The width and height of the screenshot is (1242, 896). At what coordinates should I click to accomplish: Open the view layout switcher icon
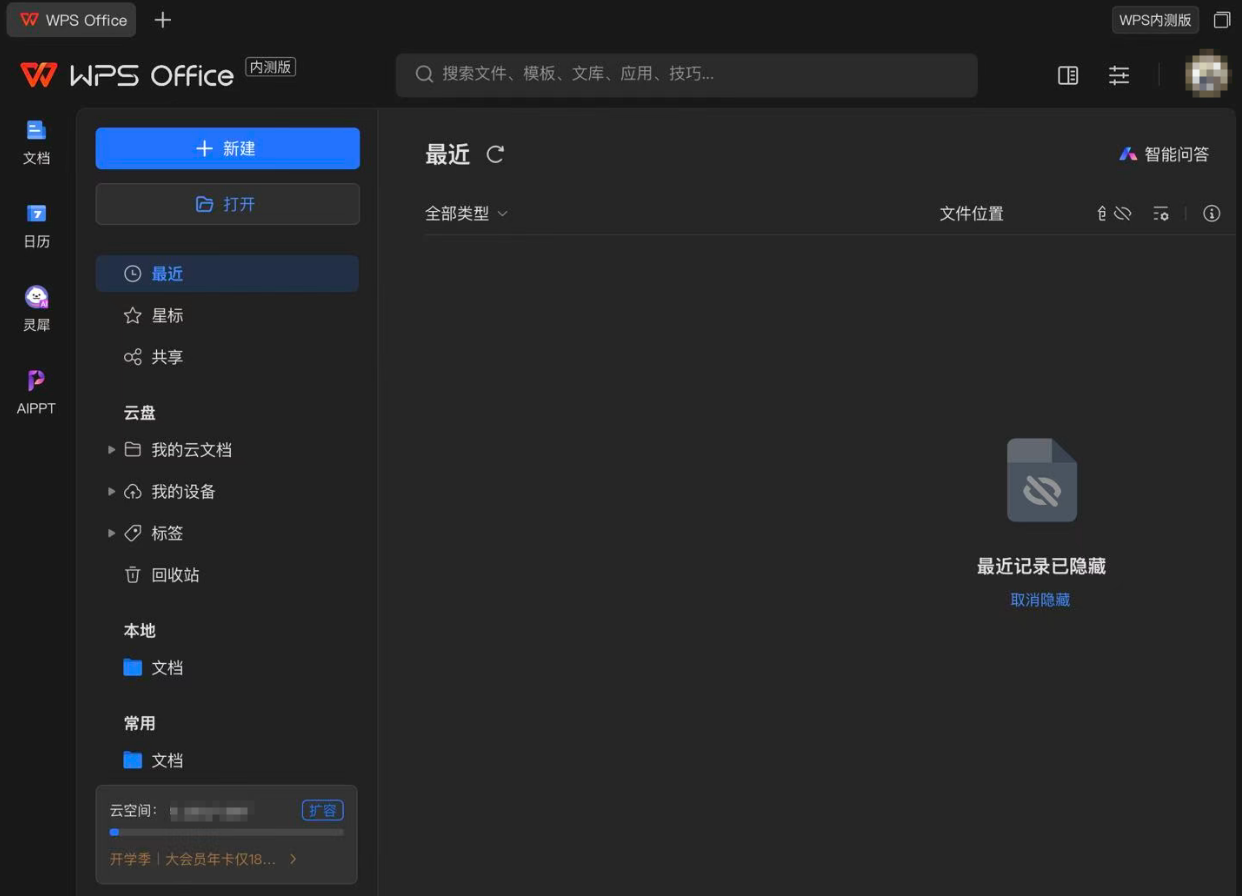1067,75
